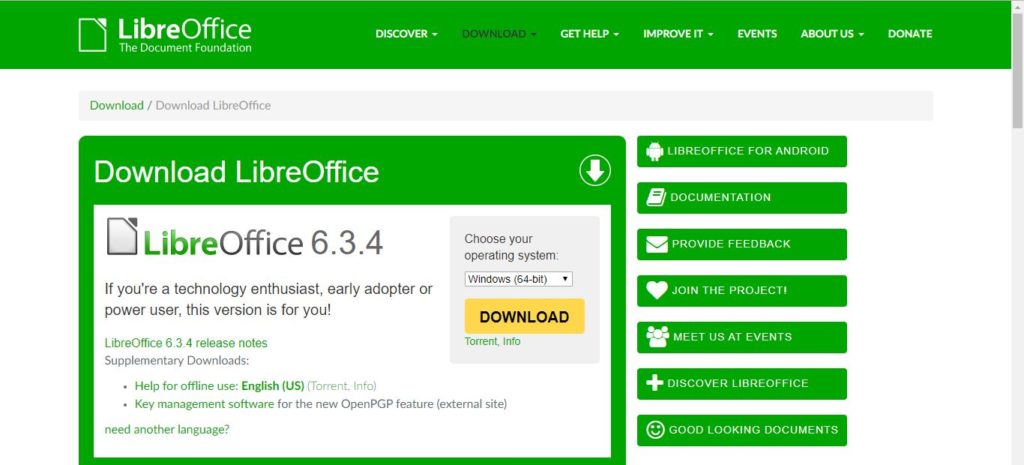This screenshot has width=1024, height=465.
Task: Open the Events page from the navbar
Action: click(x=757, y=34)
